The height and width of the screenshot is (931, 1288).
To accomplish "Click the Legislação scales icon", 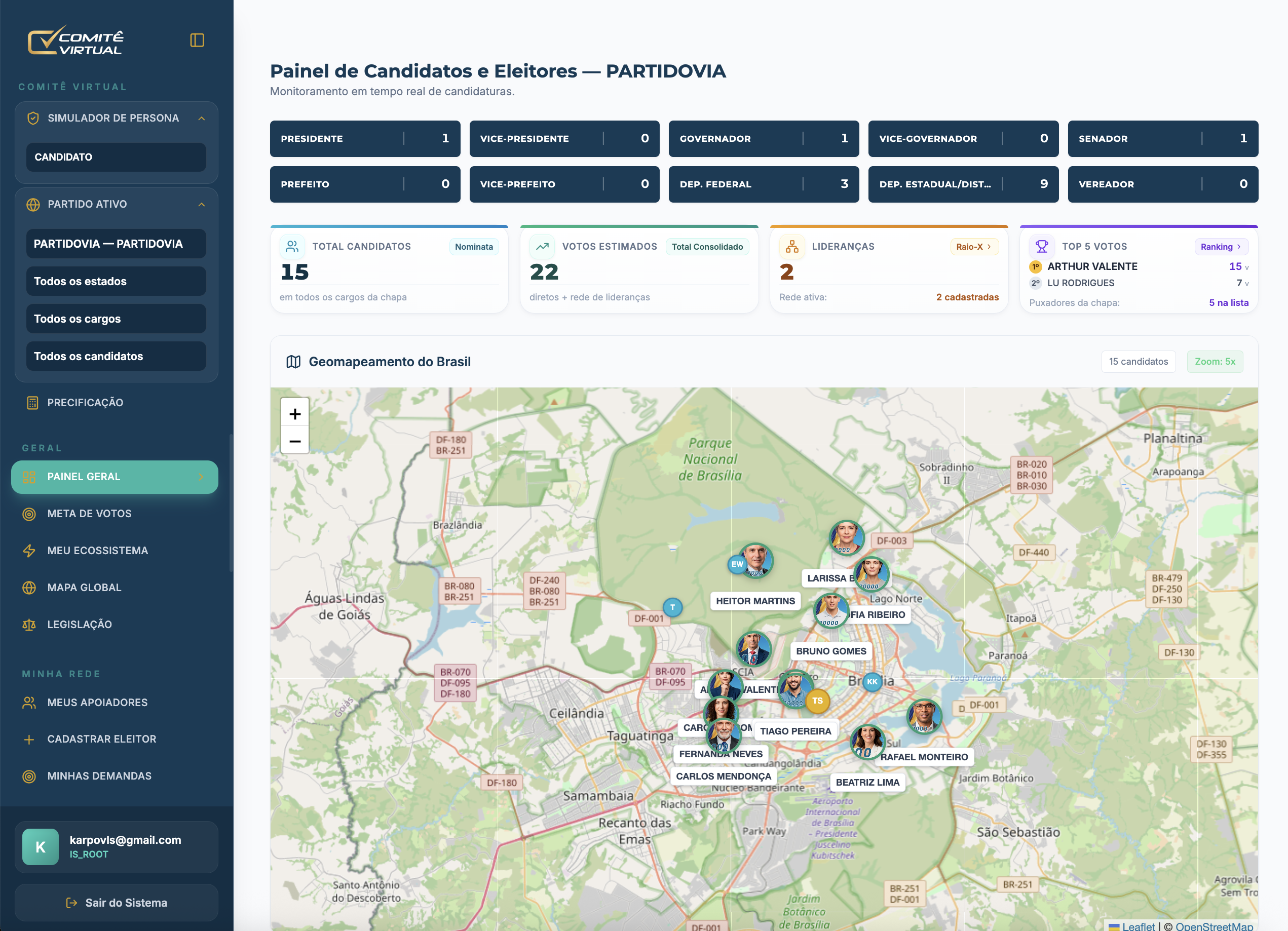I will click(29, 625).
